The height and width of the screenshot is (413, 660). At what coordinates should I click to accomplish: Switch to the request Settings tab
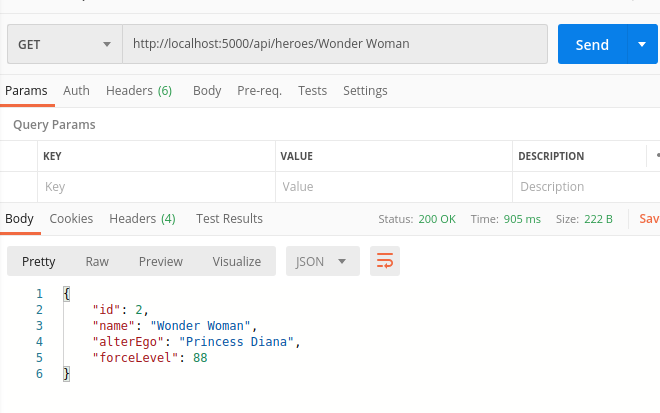365,90
